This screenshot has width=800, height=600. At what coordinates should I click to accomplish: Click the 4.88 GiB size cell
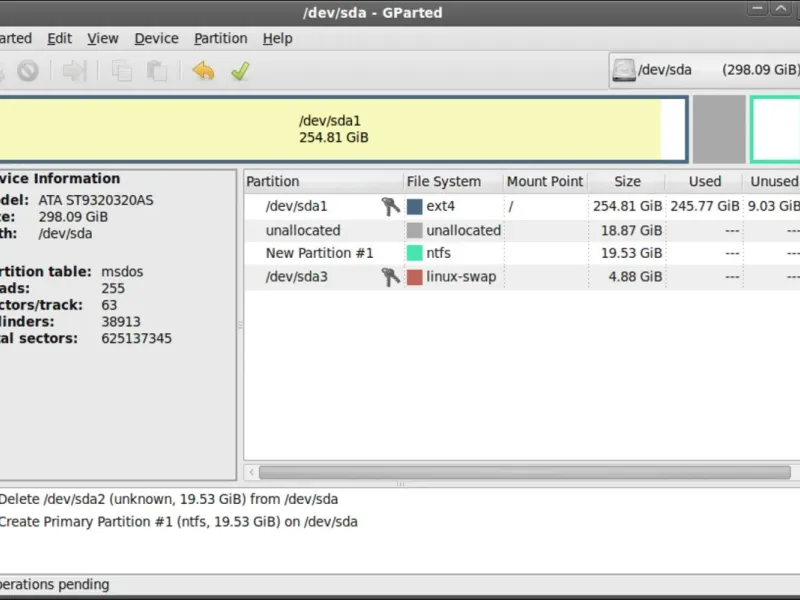[x=635, y=277]
